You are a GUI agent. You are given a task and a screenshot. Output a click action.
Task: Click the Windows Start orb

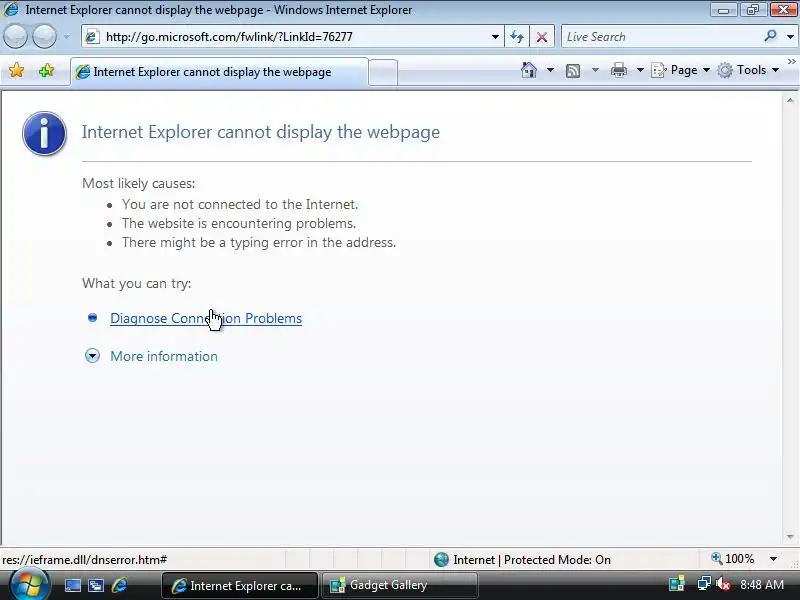pyautogui.click(x=29, y=584)
